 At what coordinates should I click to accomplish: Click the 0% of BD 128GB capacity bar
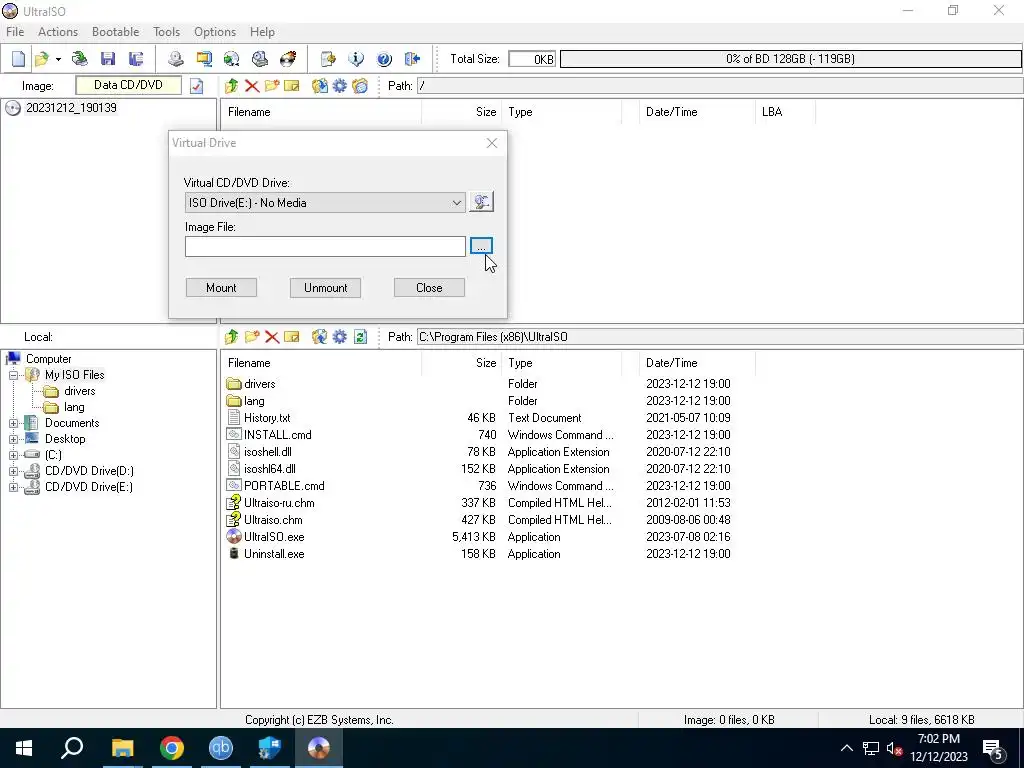click(790, 59)
